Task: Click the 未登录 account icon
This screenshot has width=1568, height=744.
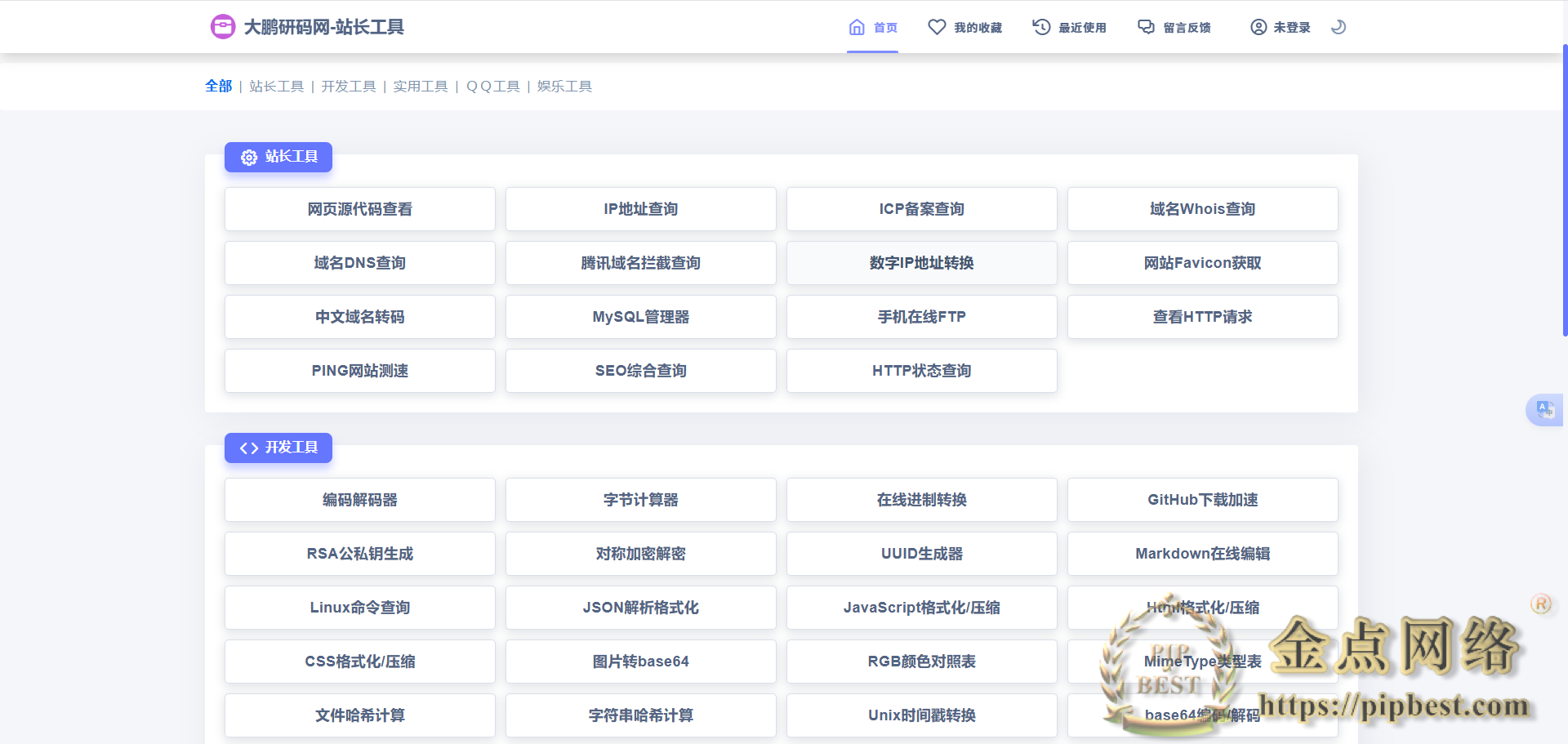Action: pos(1258,27)
